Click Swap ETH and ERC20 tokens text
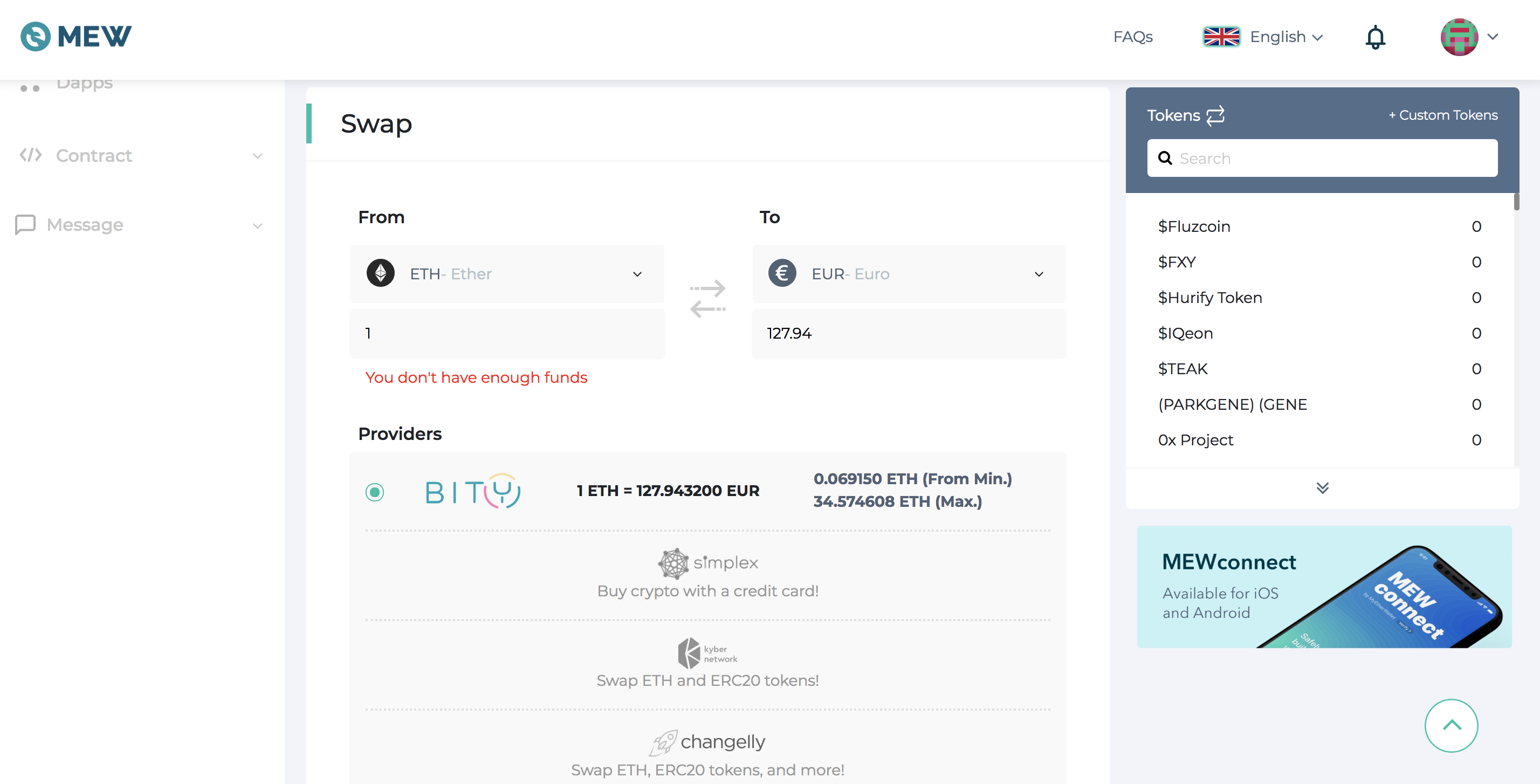This screenshot has width=1540, height=784. [x=708, y=680]
